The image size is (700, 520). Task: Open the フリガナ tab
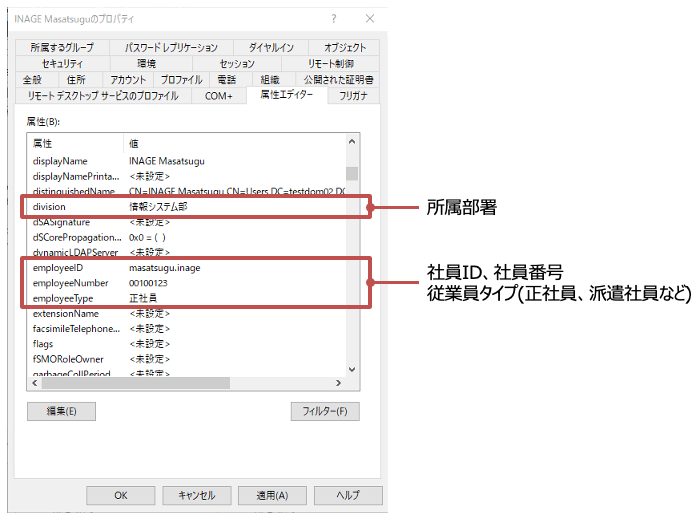pos(353,96)
